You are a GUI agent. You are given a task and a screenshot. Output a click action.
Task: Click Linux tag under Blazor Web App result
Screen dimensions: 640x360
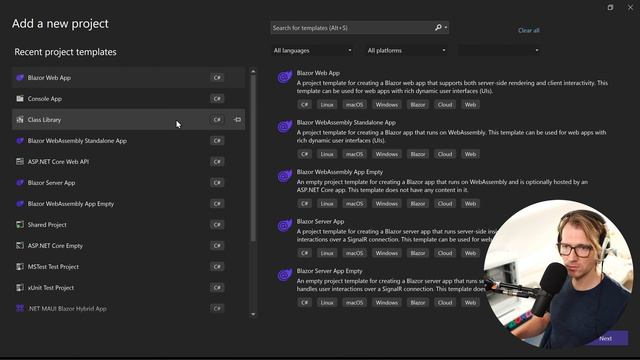[x=327, y=104]
